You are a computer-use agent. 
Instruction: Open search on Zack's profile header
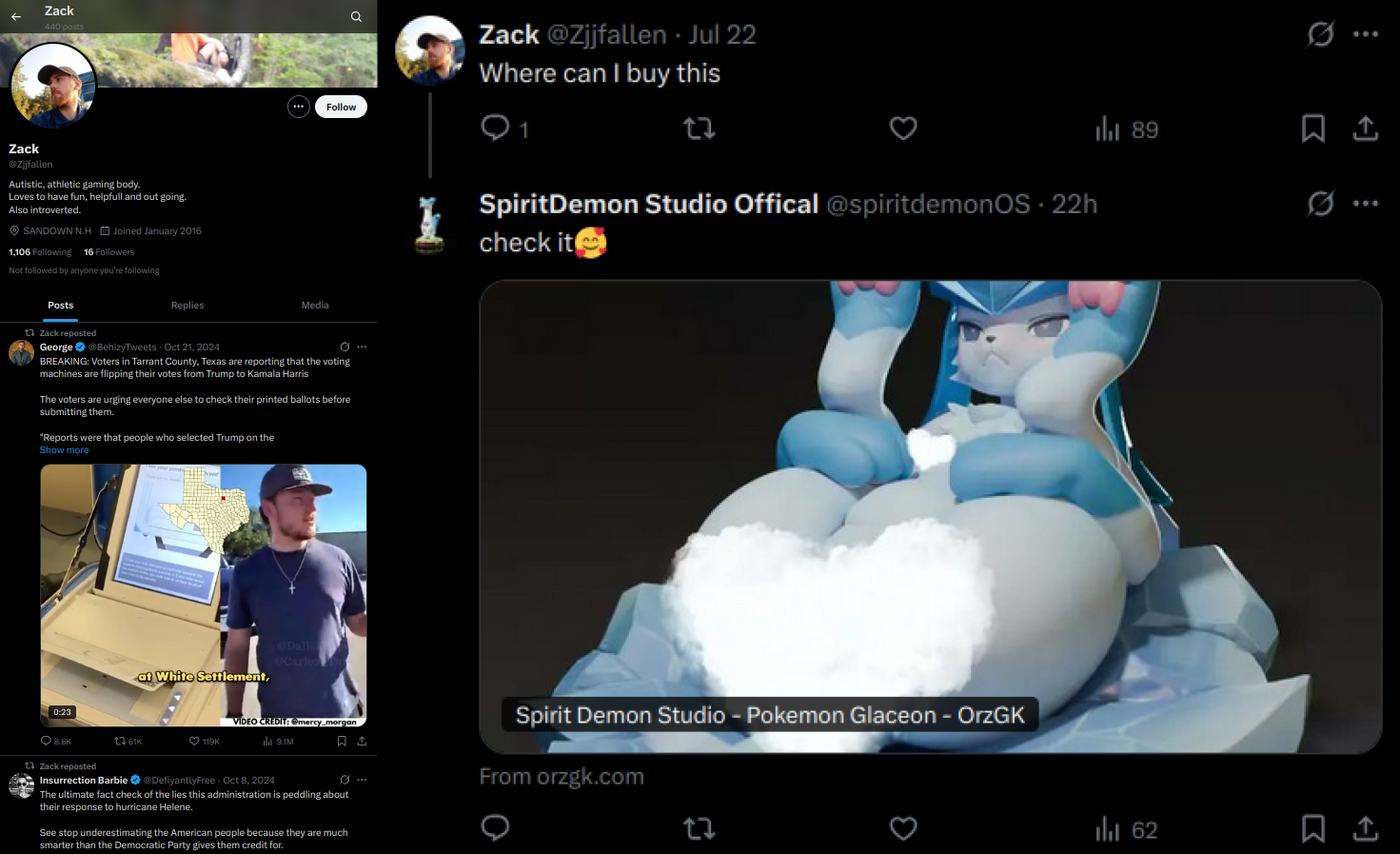356,16
